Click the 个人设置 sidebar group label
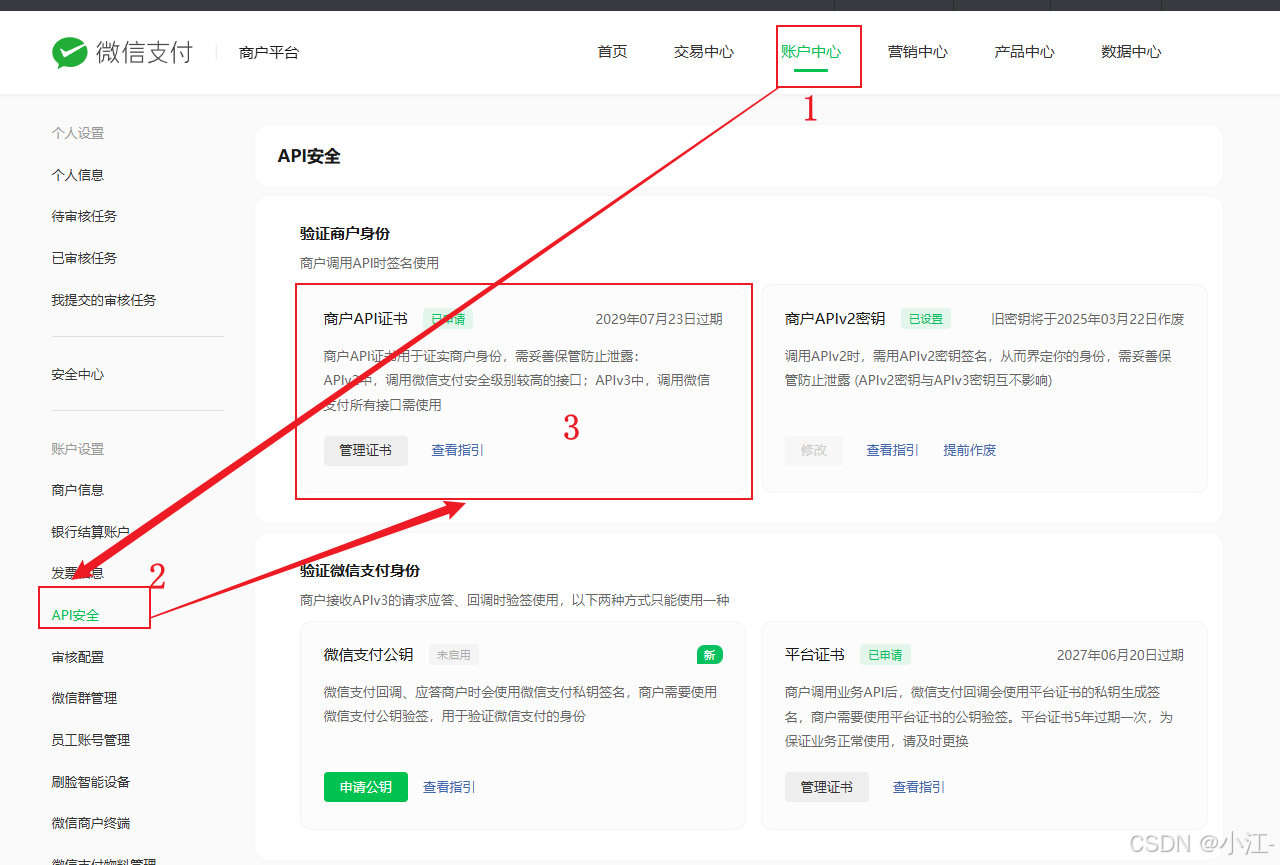The image size is (1280, 865). [x=78, y=133]
